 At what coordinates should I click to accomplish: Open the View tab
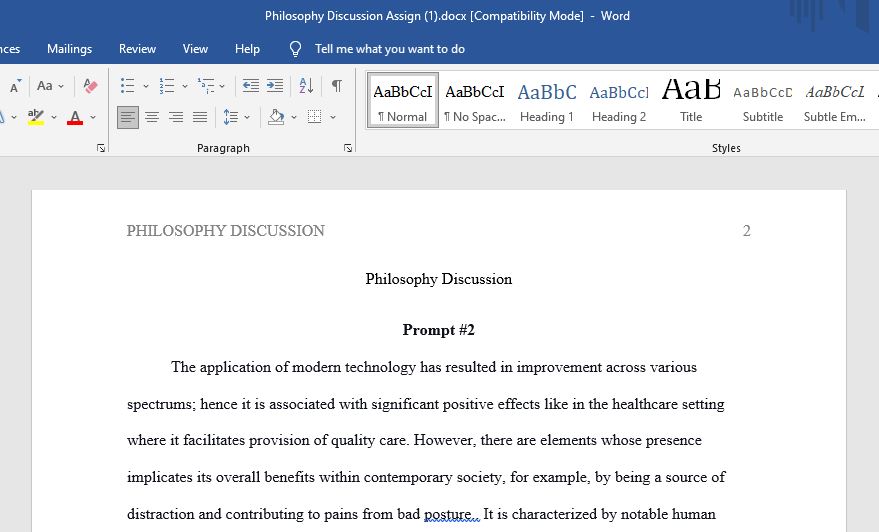tap(195, 49)
